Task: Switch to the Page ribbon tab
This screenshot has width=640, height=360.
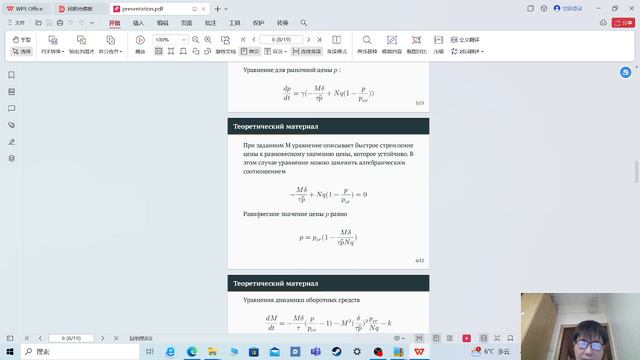Action: (x=187, y=23)
